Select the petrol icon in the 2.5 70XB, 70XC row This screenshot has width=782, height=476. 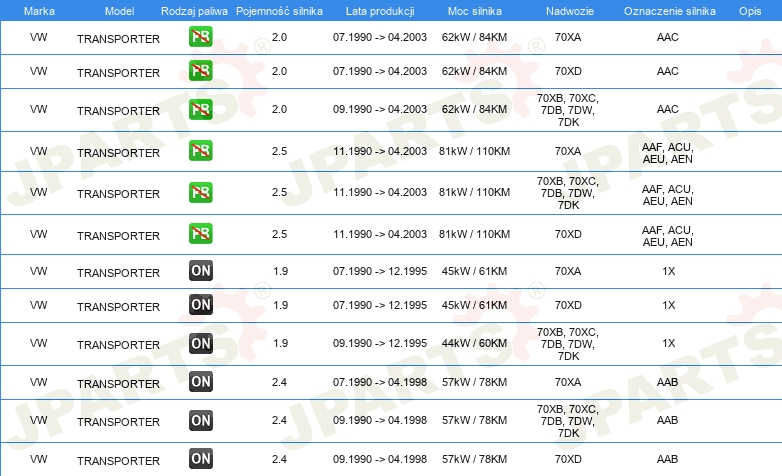tap(200, 192)
